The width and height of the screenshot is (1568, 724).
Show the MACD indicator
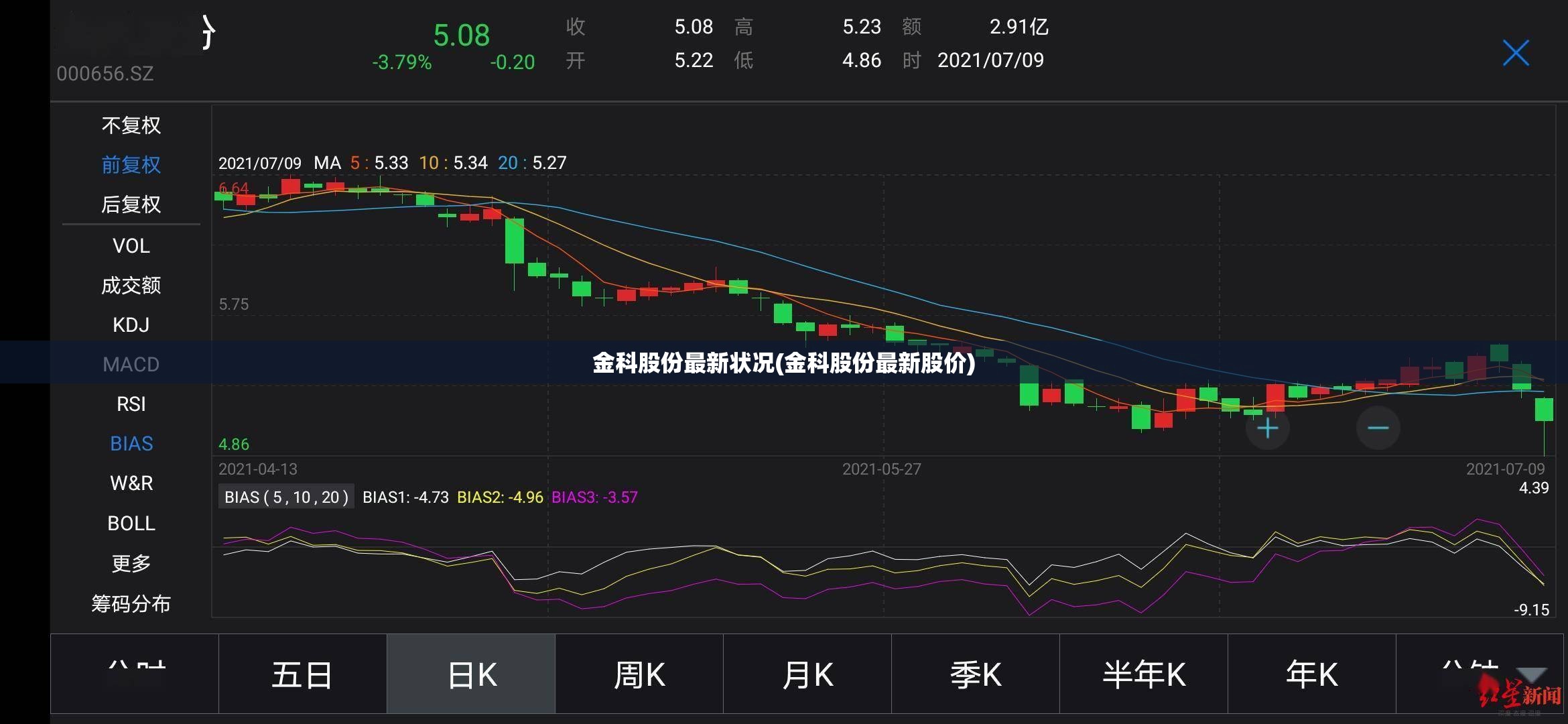(131, 365)
